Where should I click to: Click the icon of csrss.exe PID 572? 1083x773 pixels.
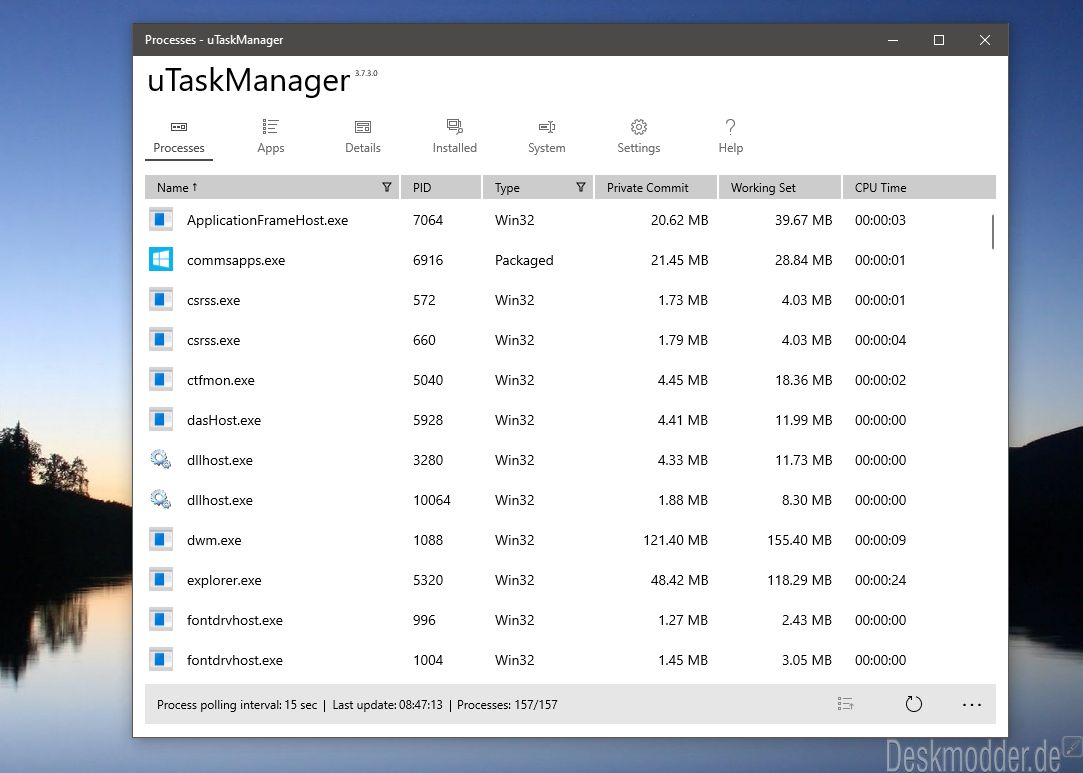(x=161, y=300)
